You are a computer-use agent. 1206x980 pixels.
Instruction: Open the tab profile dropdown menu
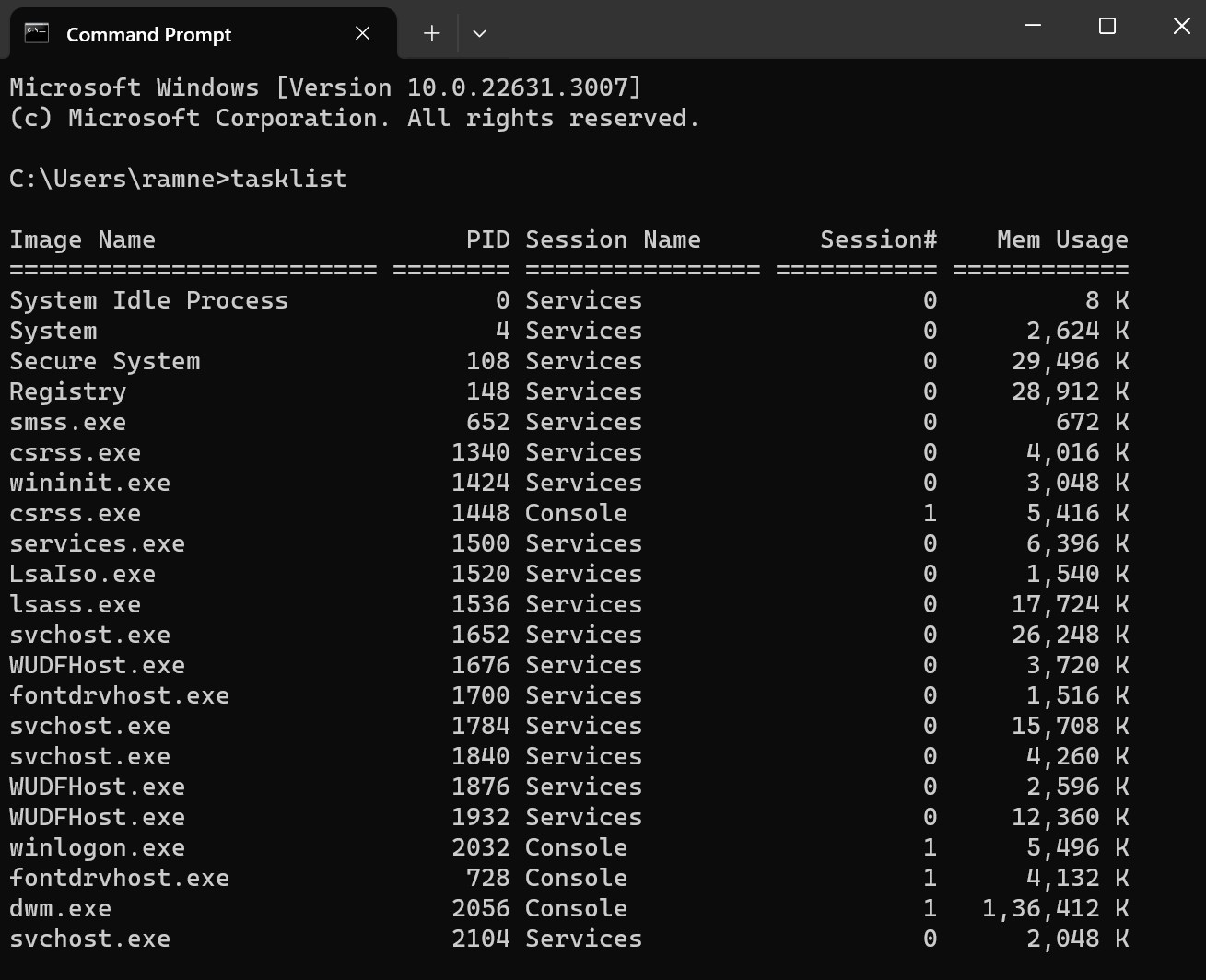click(479, 33)
